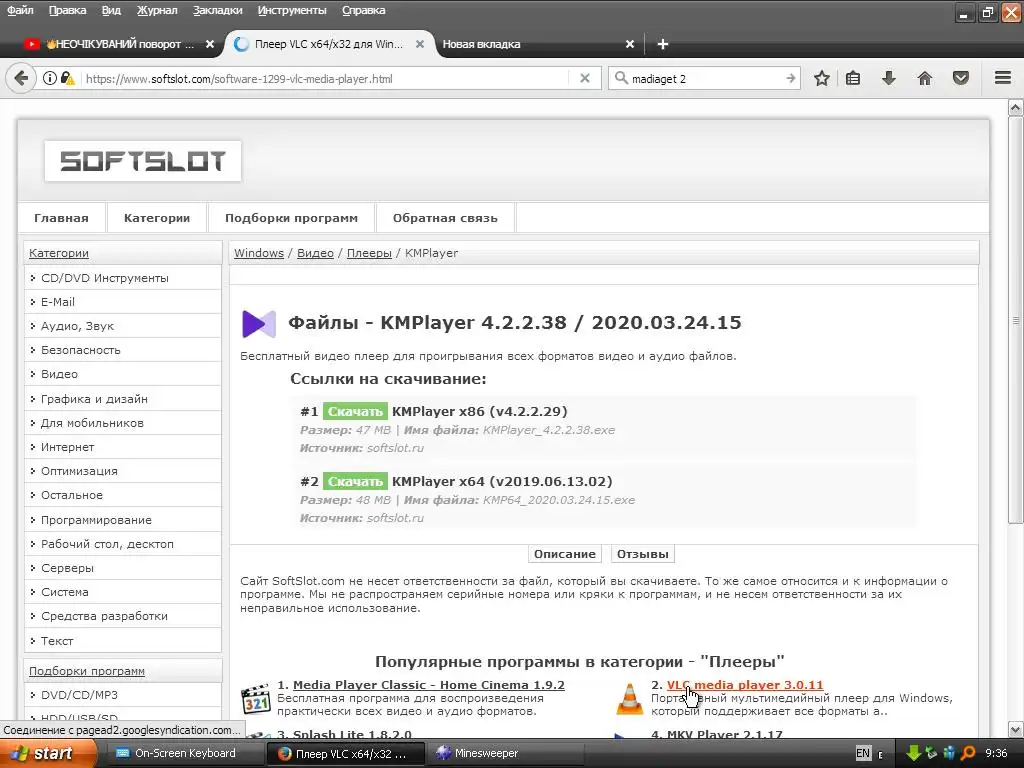Open the Downloads arrow icon
This screenshot has height=768, width=1024.
[x=889, y=78]
